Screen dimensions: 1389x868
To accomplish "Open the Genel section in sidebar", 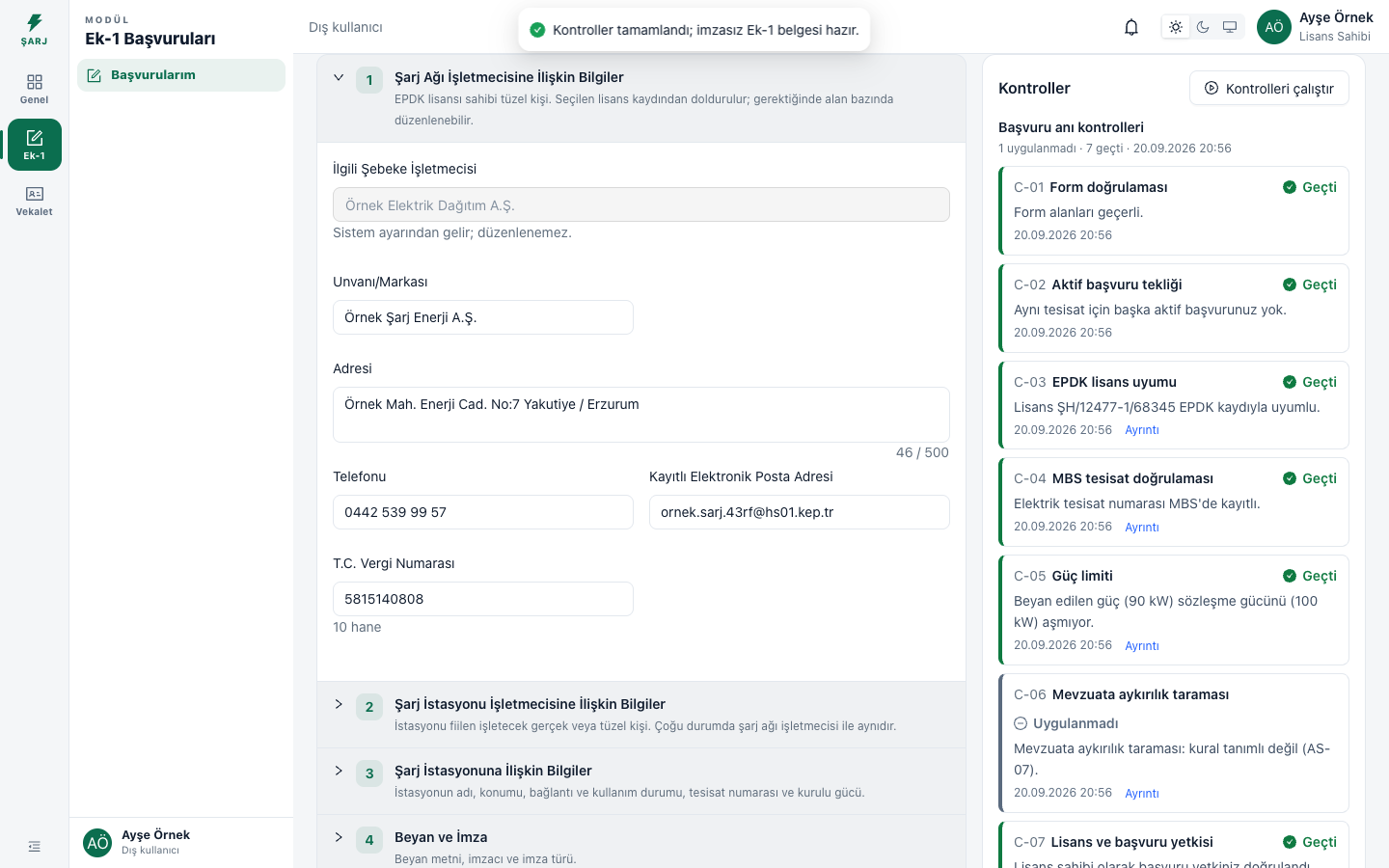I will click(34, 89).
